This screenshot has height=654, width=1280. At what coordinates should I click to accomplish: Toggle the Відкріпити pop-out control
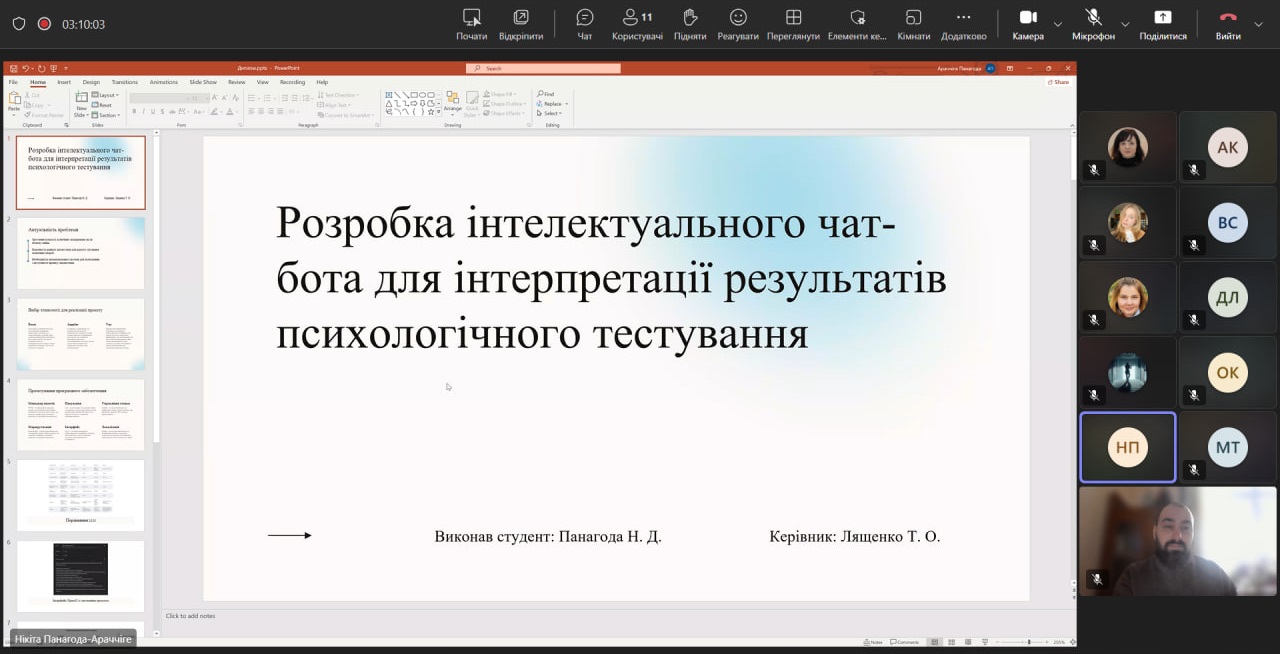(520, 24)
